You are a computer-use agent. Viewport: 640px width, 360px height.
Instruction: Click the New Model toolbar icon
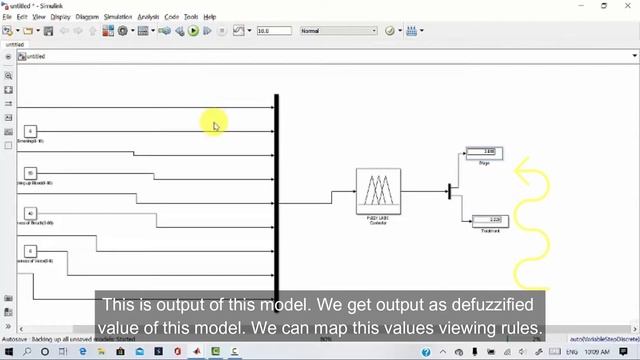(x=7, y=31)
